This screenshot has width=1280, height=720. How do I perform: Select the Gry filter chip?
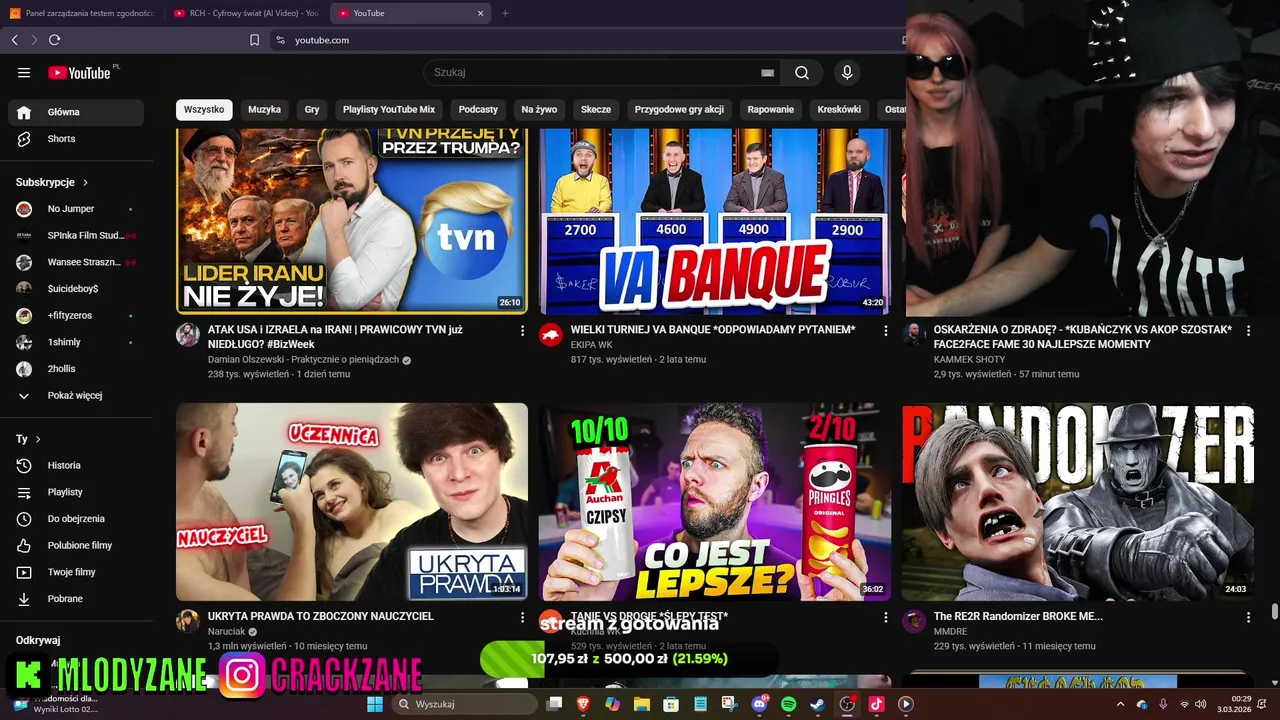312,110
